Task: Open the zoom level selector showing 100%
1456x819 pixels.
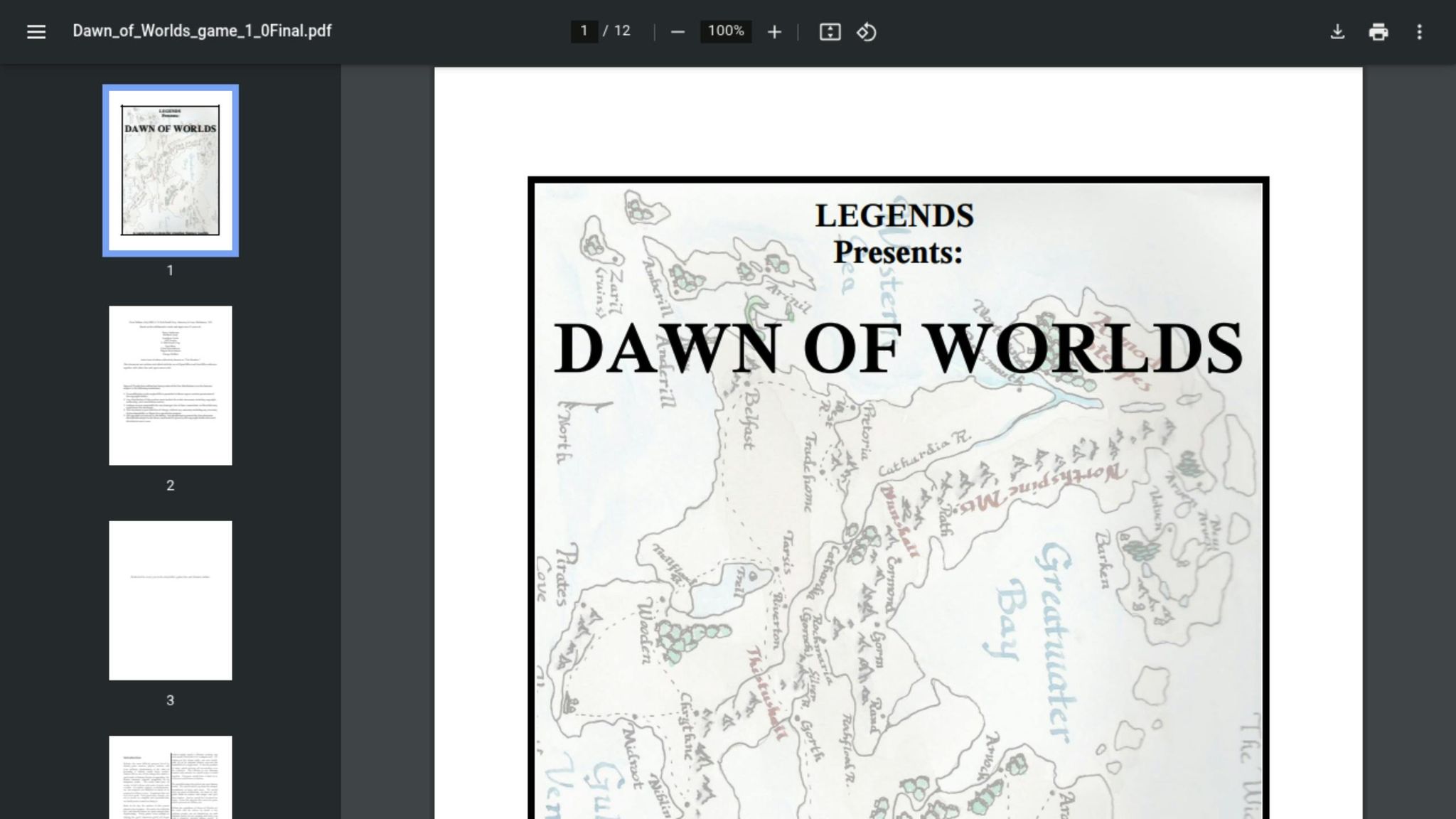Action: pos(725,32)
